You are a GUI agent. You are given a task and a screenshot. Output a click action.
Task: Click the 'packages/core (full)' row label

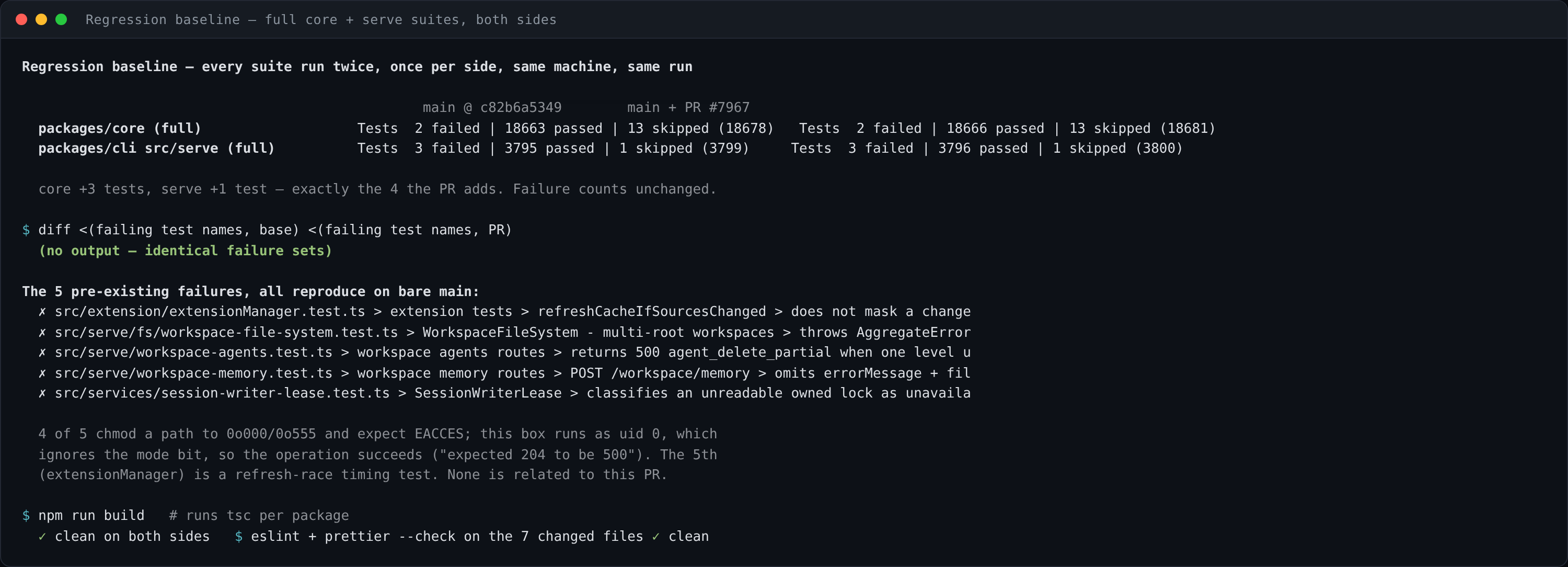pos(120,129)
